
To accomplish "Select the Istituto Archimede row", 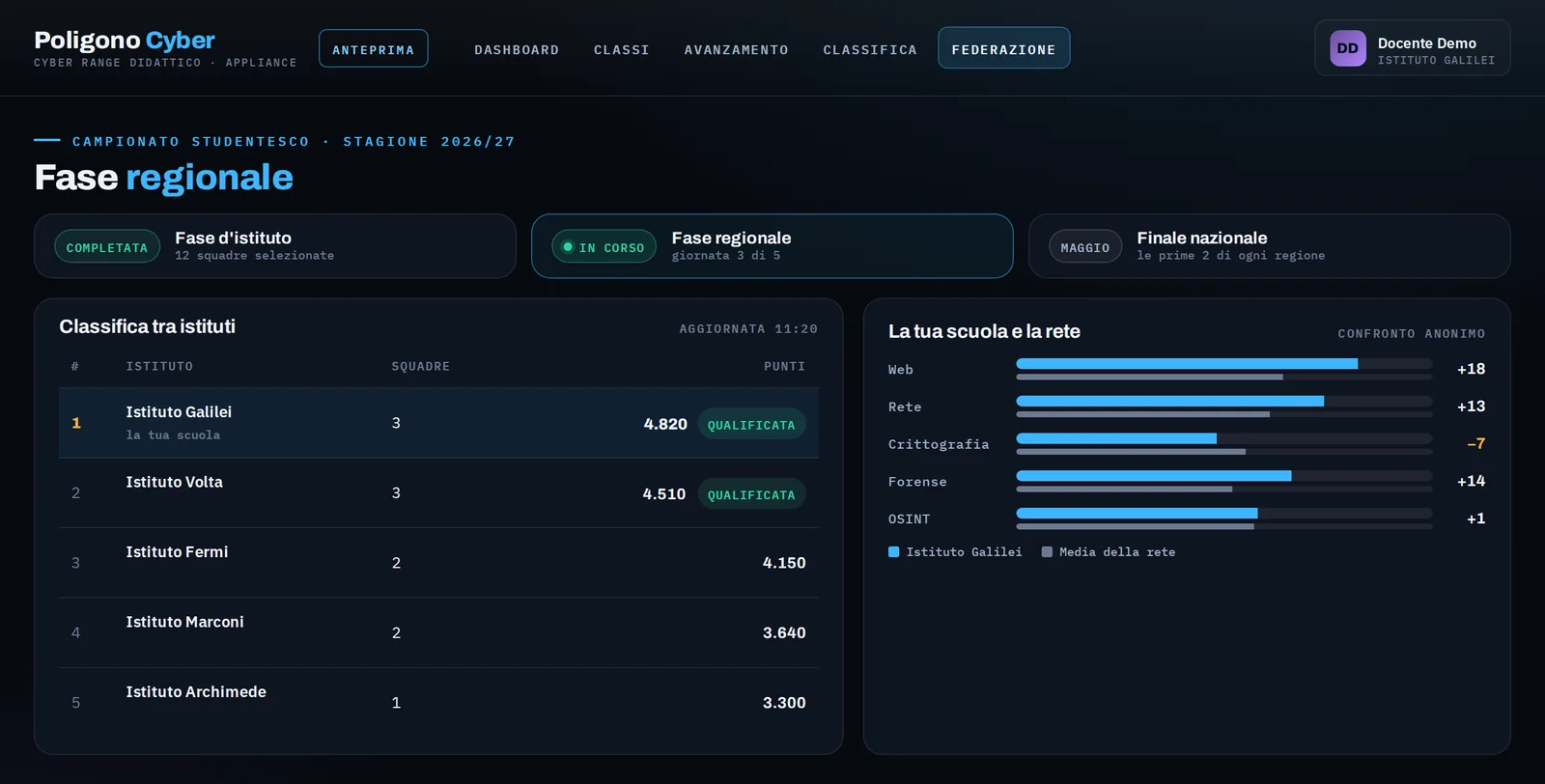I will click(438, 703).
